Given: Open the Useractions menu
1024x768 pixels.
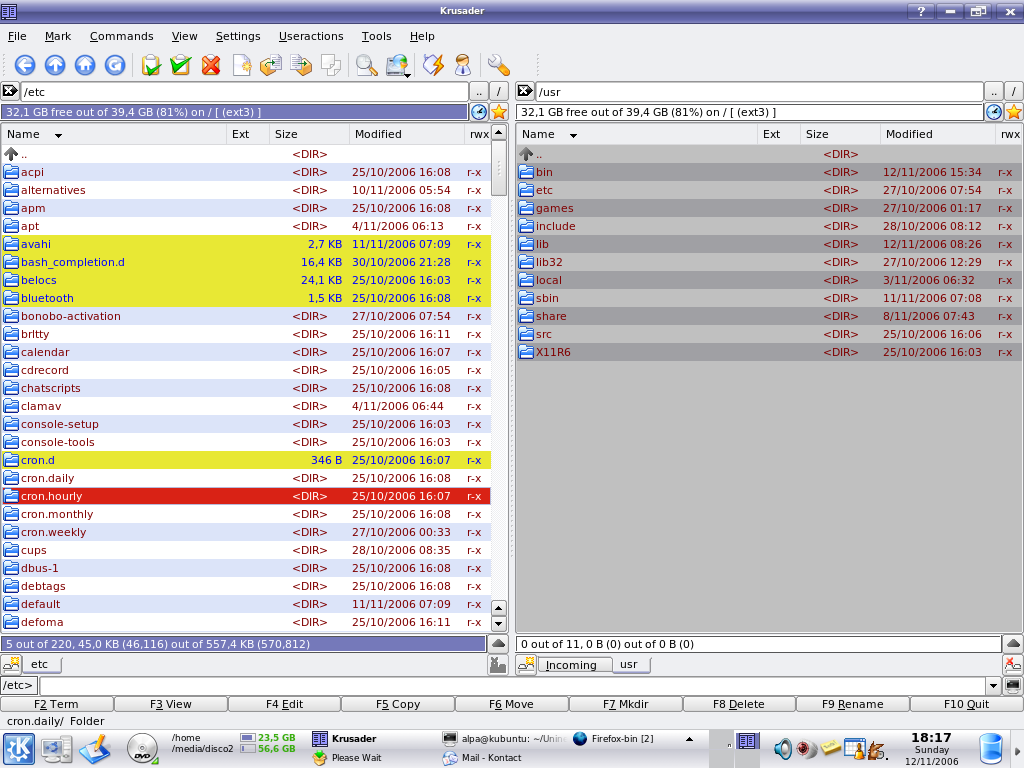Looking at the screenshot, I should (311, 37).
